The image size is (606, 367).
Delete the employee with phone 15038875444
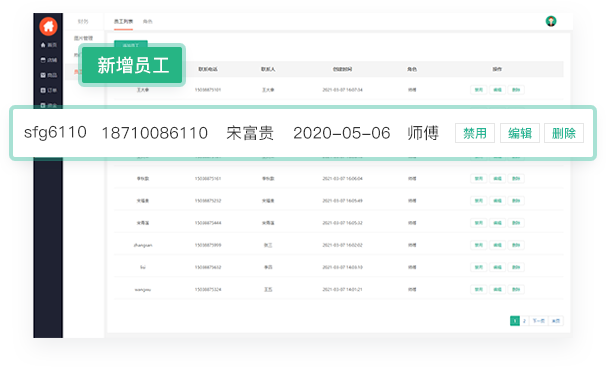(x=516, y=223)
